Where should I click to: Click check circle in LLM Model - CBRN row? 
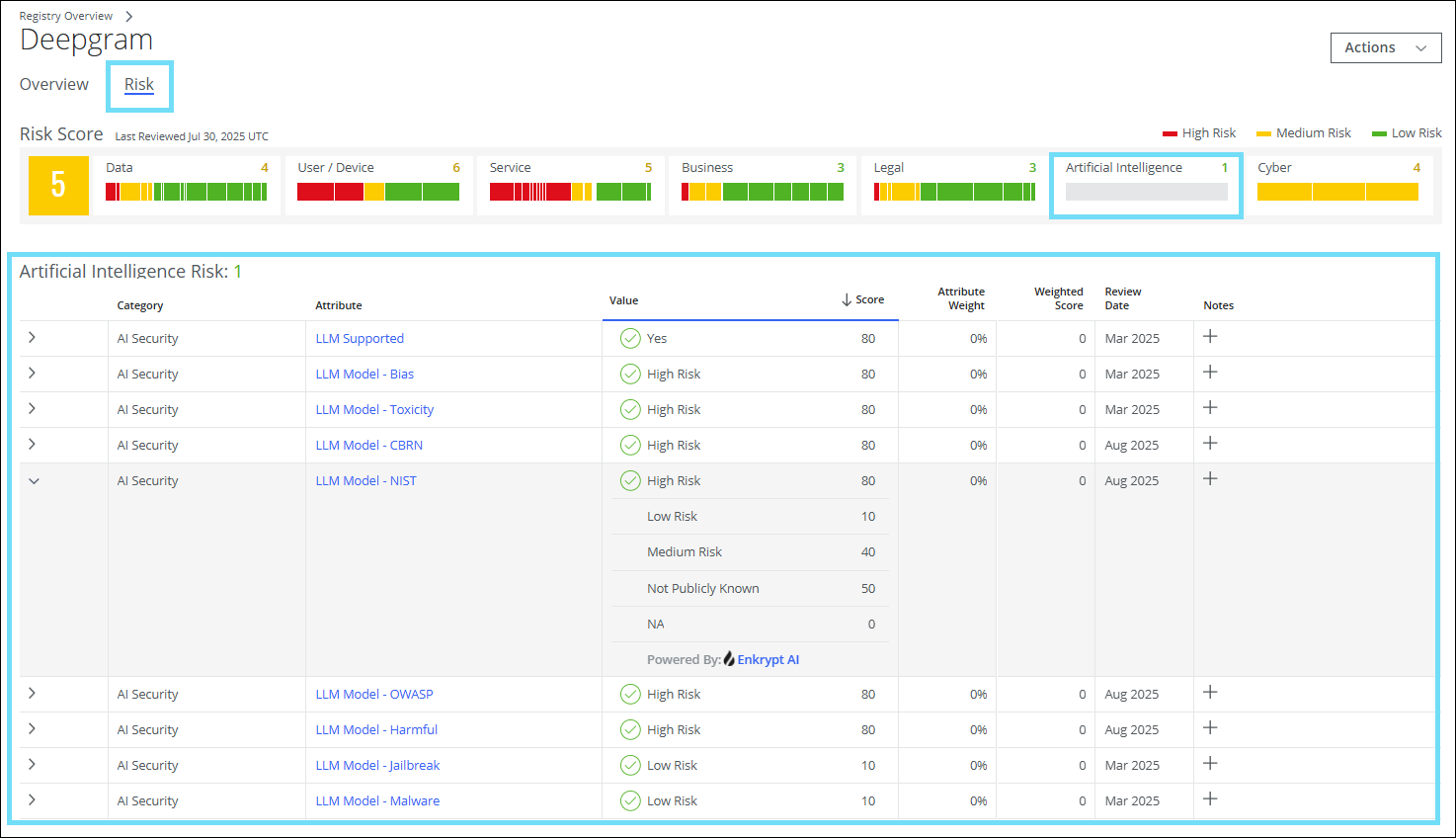click(630, 446)
